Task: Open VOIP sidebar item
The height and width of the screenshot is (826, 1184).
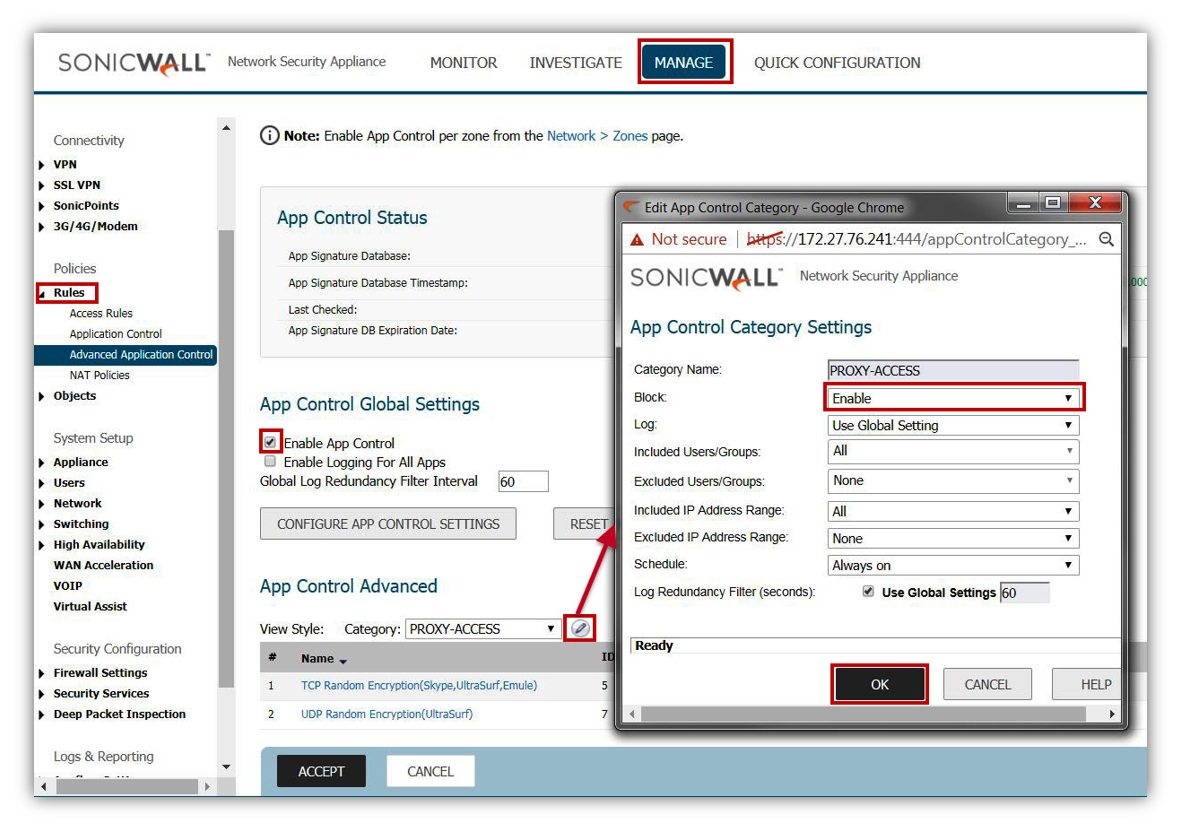Action: pyautogui.click(x=67, y=586)
